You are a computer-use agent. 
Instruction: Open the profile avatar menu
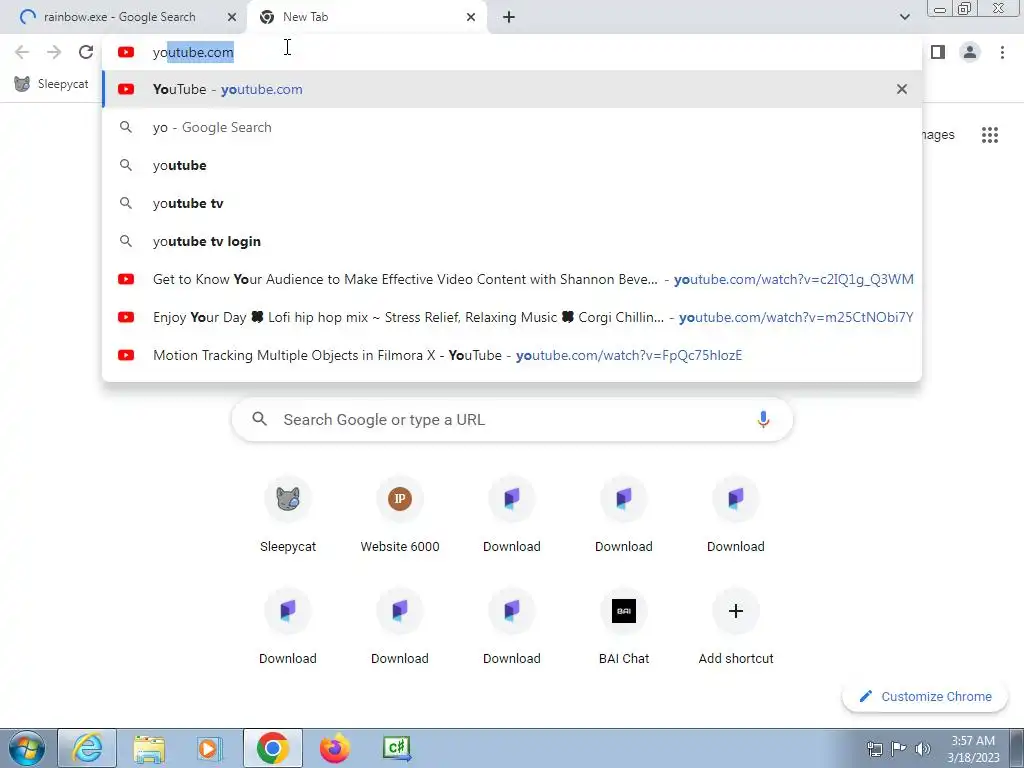(x=970, y=52)
